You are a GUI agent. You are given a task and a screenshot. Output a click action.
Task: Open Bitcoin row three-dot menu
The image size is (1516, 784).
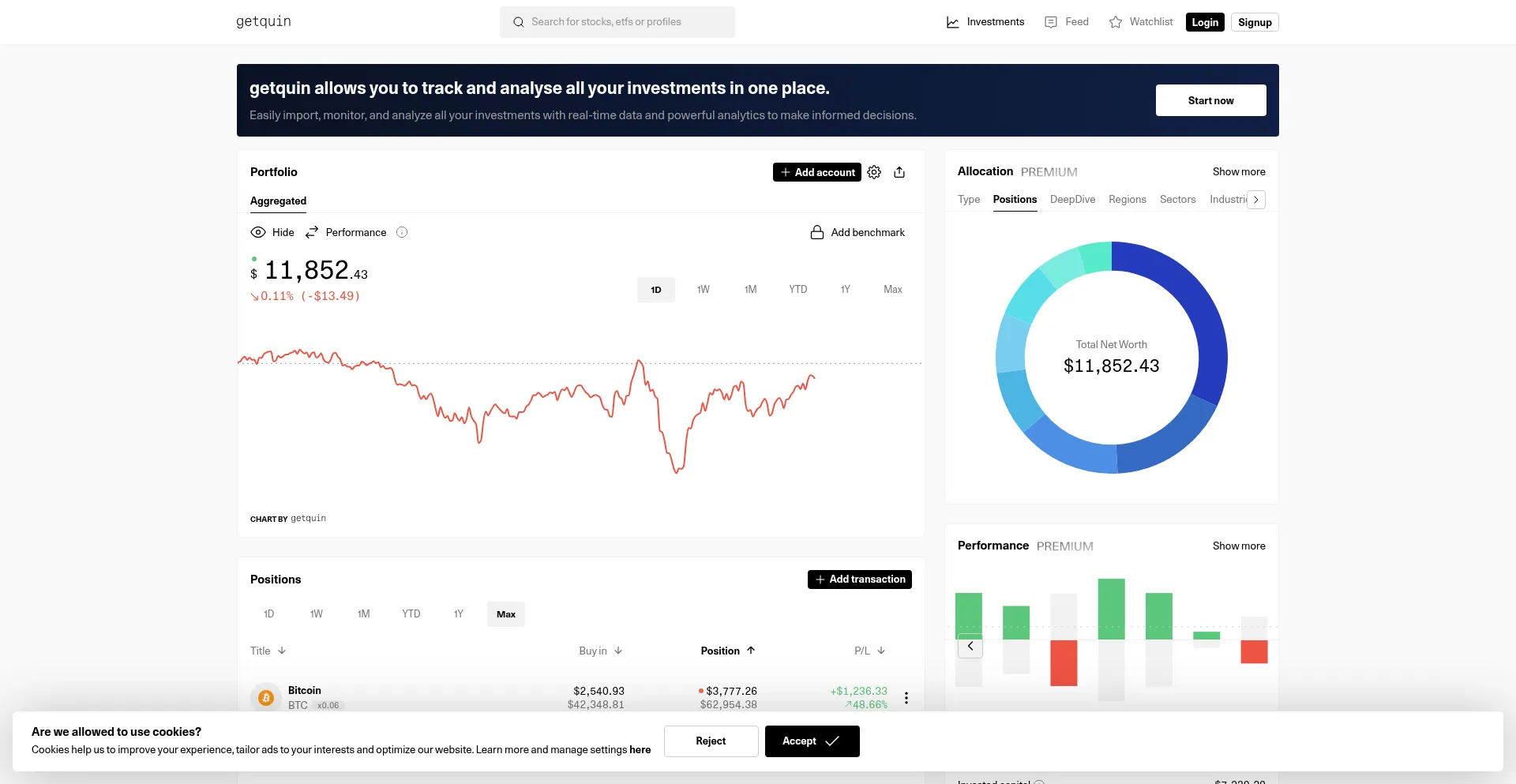click(x=906, y=698)
